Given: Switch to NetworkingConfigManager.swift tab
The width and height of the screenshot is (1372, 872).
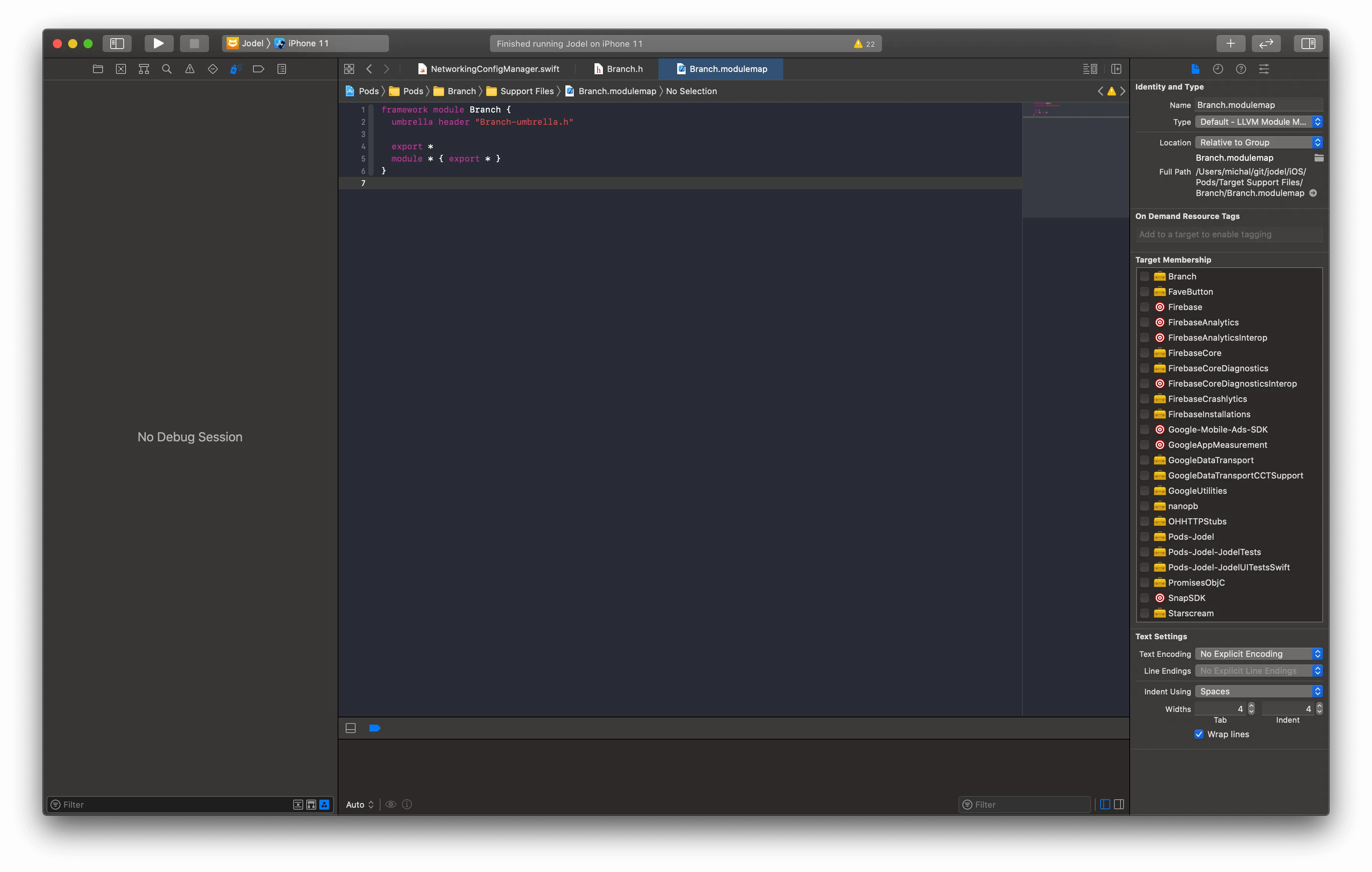Looking at the screenshot, I should (488, 69).
